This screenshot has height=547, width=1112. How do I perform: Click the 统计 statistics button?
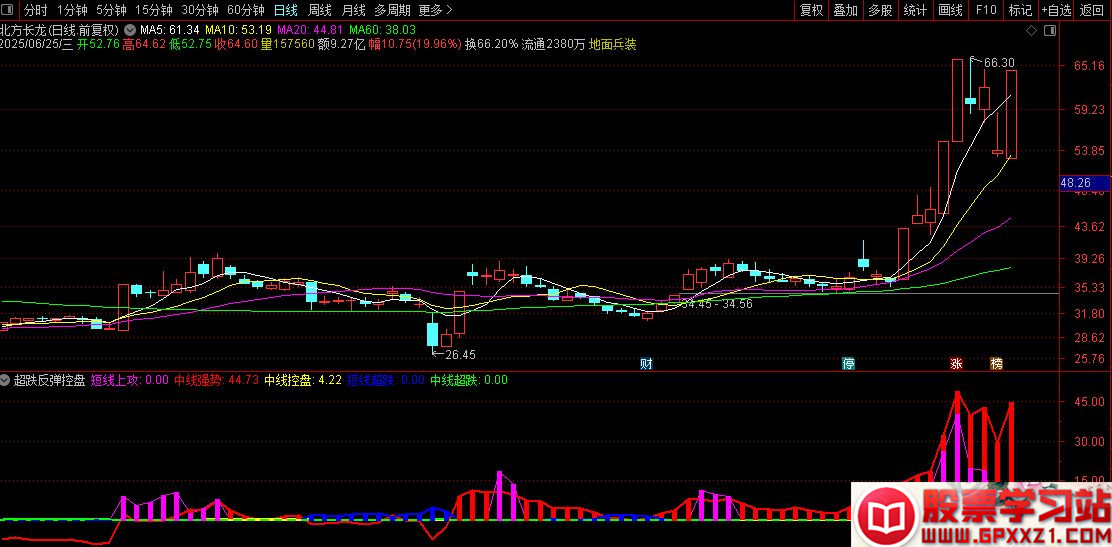coord(916,10)
